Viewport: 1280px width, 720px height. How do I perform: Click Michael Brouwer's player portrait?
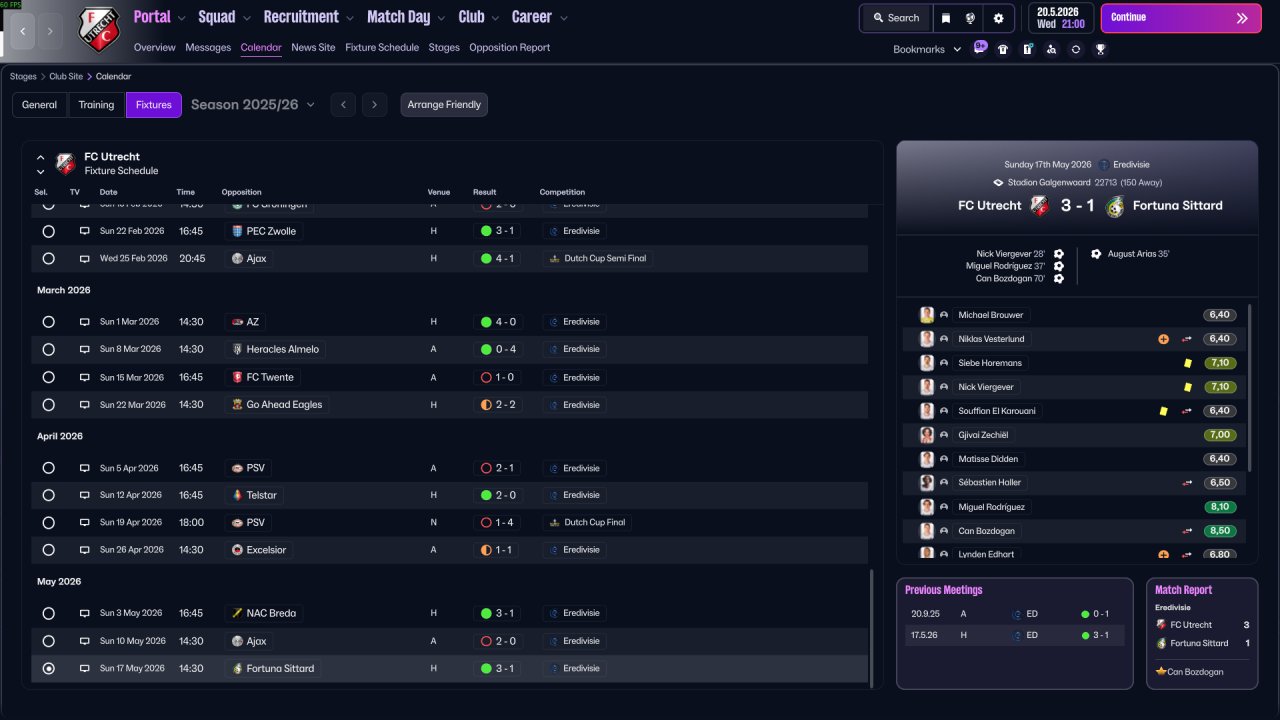pyautogui.click(x=927, y=315)
